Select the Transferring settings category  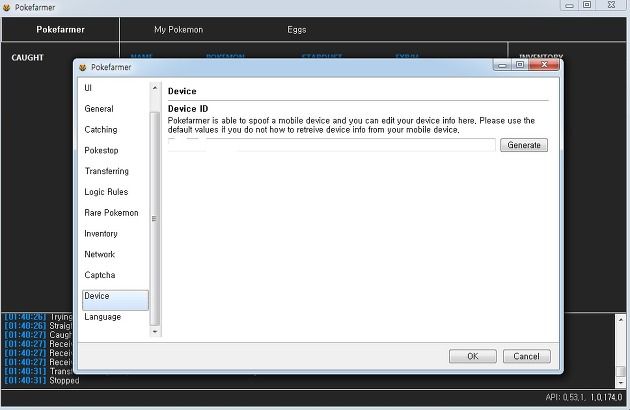coord(106,171)
